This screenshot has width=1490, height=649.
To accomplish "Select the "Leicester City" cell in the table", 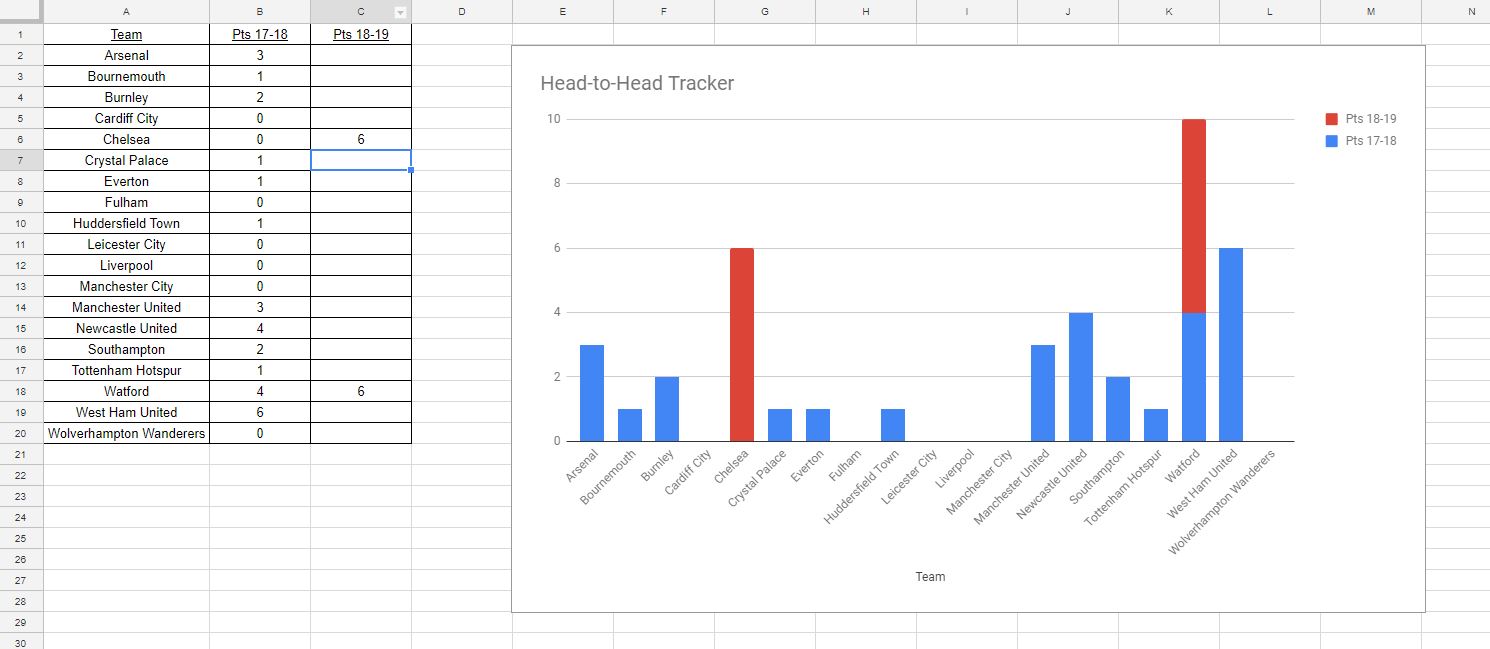I will 126,244.
